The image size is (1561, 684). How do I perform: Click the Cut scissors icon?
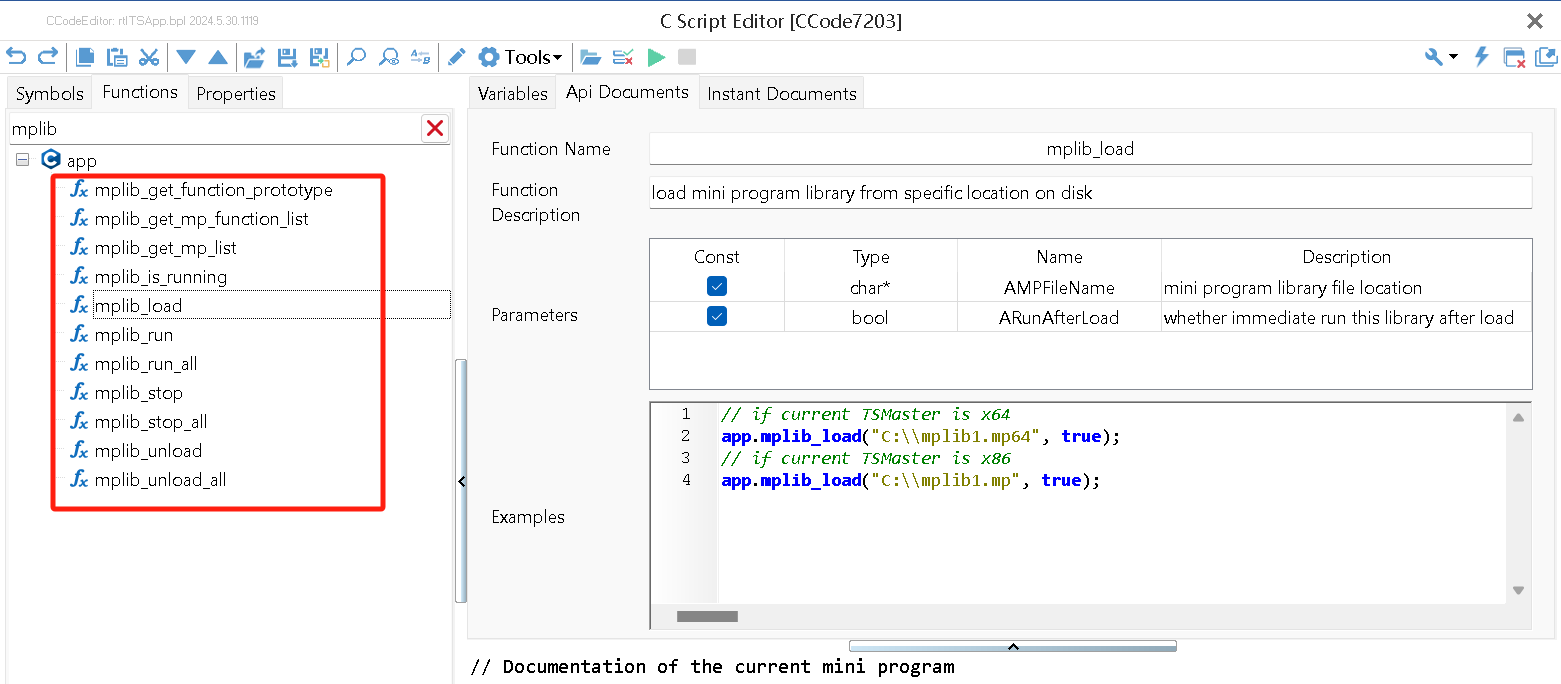tap(149, 57)
